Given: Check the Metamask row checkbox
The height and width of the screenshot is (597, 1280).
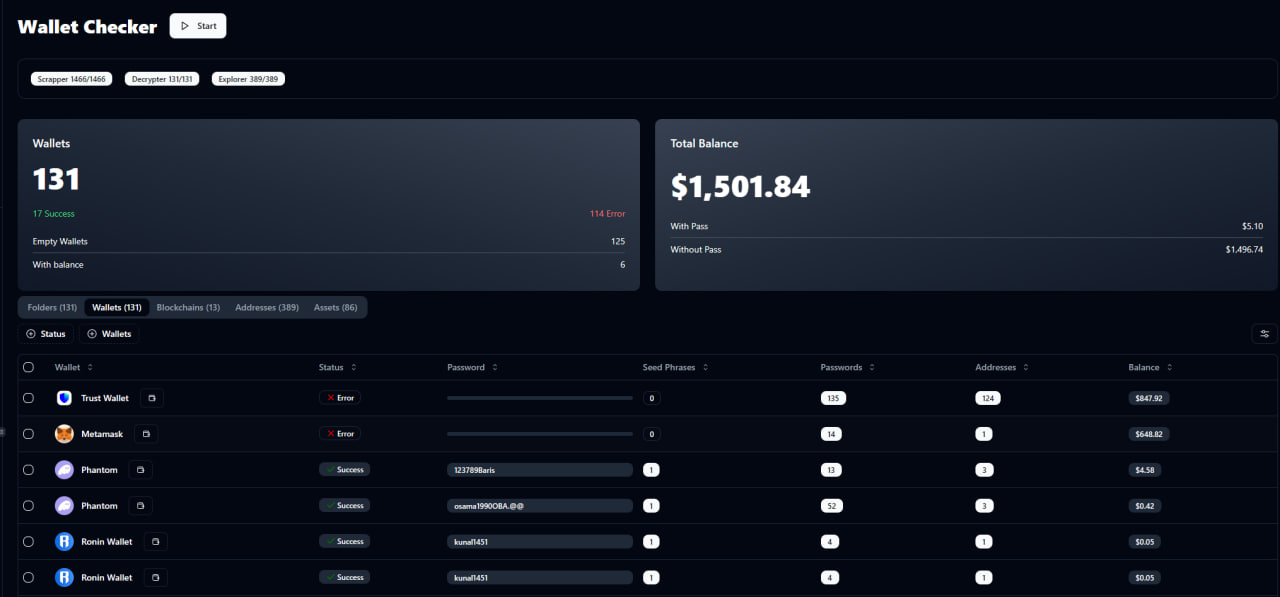Looking at the screenshot, I should [28, 434].
